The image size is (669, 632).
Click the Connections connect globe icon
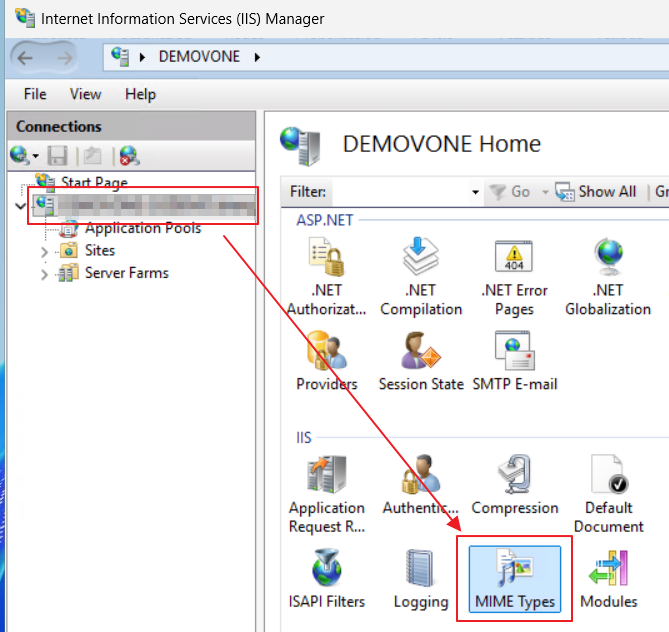pos(20,155)
